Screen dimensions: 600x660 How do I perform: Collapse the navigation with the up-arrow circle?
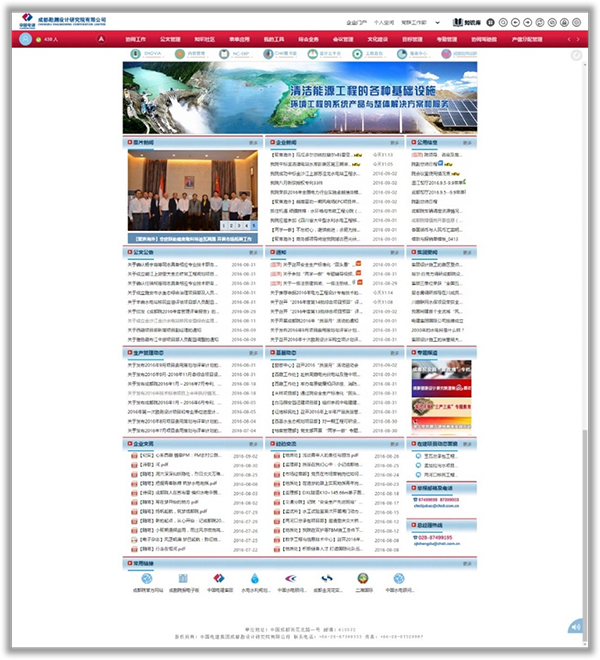pyautogui.click(x=101, y=39)
